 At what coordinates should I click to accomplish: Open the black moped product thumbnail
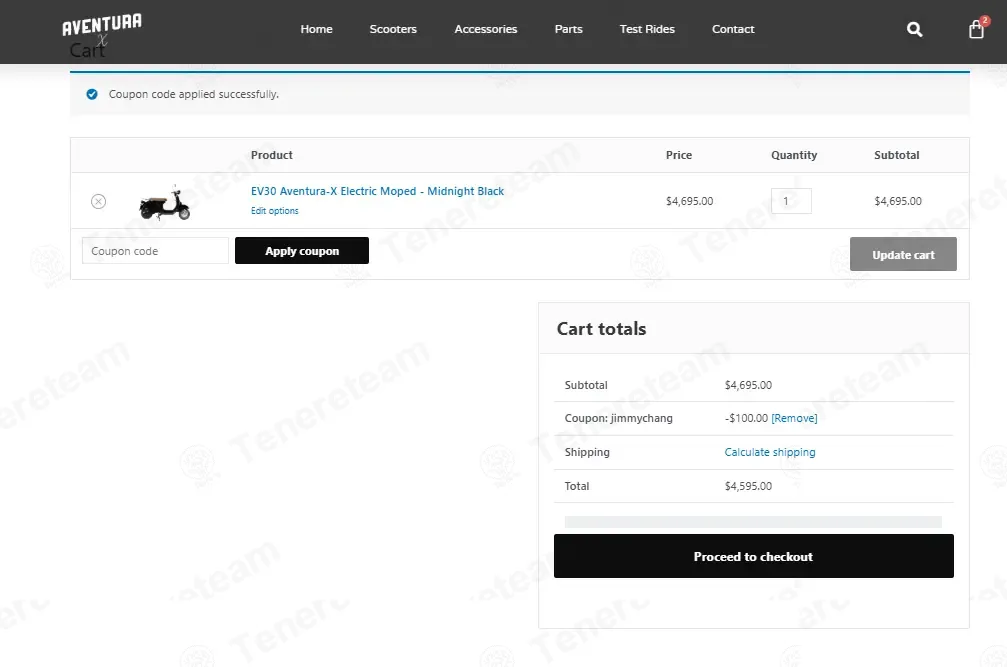tap(165, 203)
